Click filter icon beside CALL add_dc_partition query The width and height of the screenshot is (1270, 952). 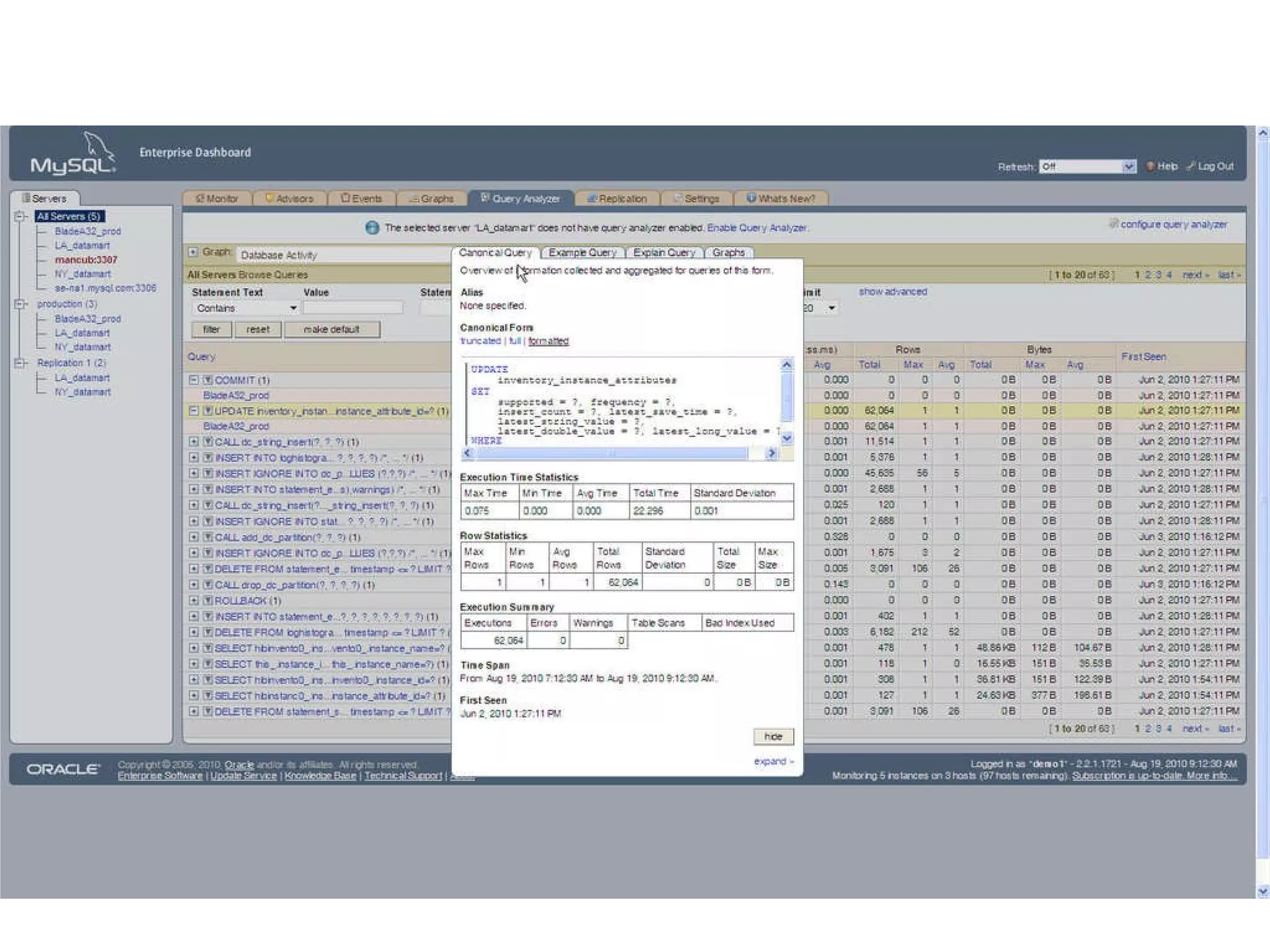point(208,537)
